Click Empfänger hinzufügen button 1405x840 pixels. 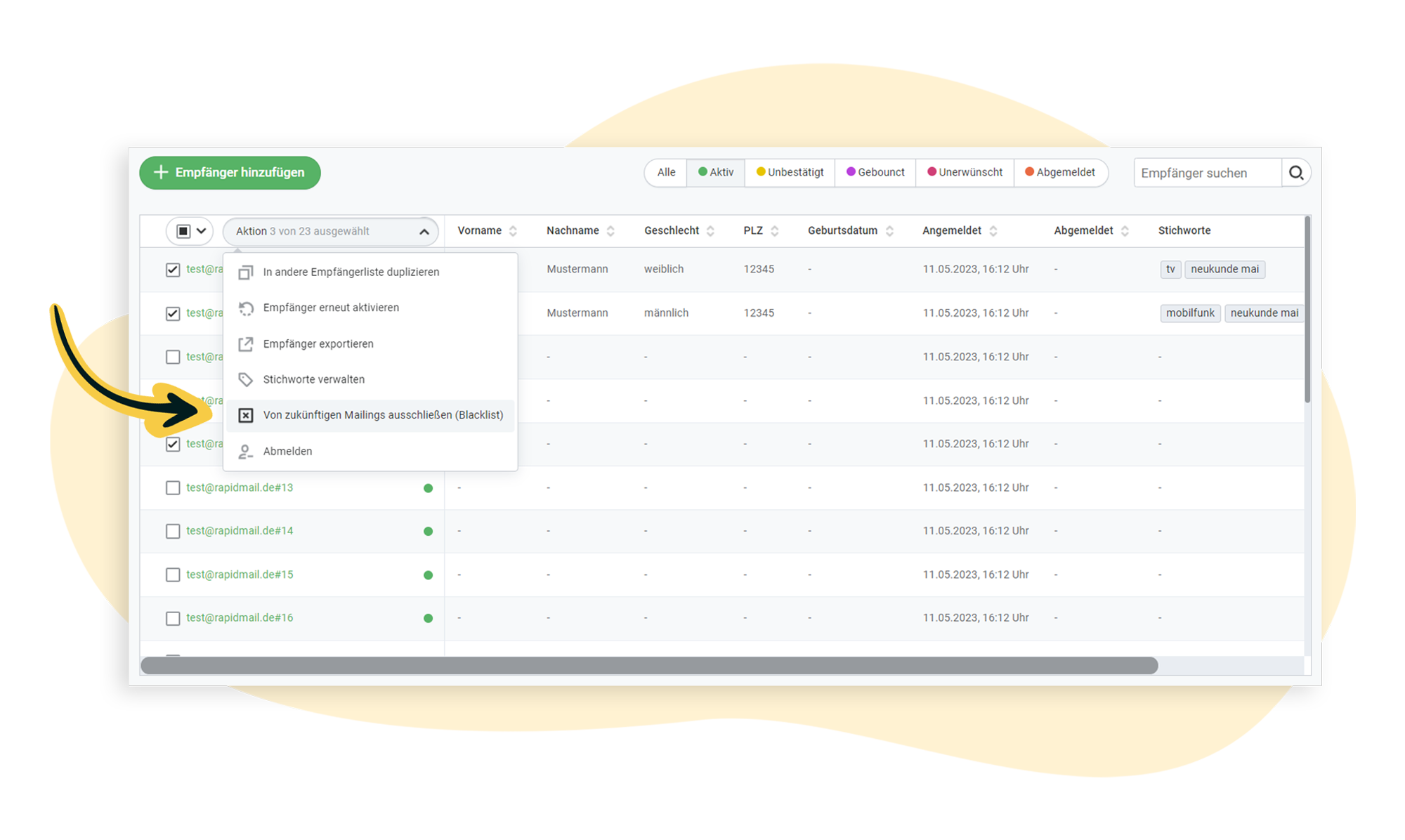[230, 173]
